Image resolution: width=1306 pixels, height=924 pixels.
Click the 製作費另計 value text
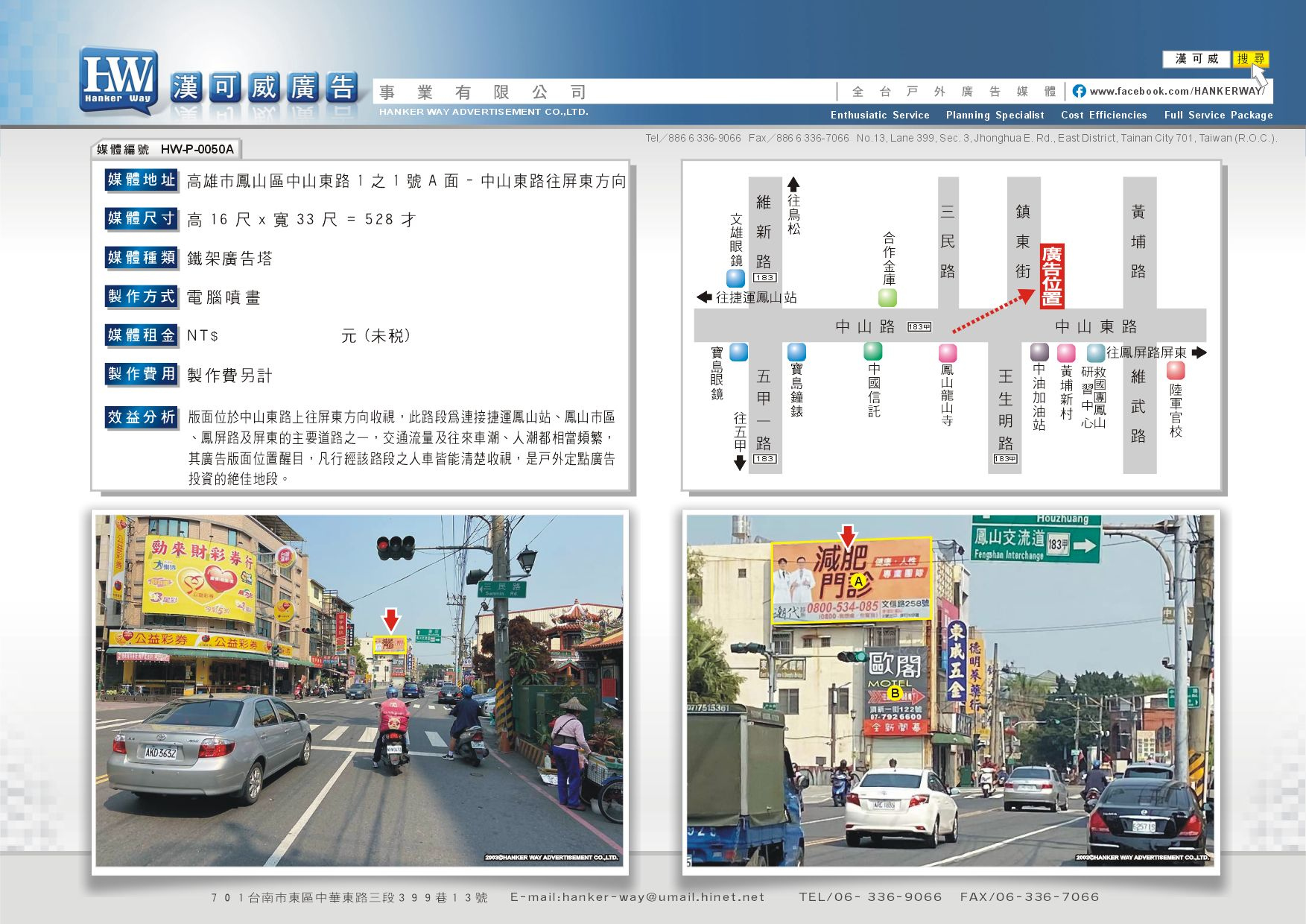pyautogui.click(x=229, y=376)
